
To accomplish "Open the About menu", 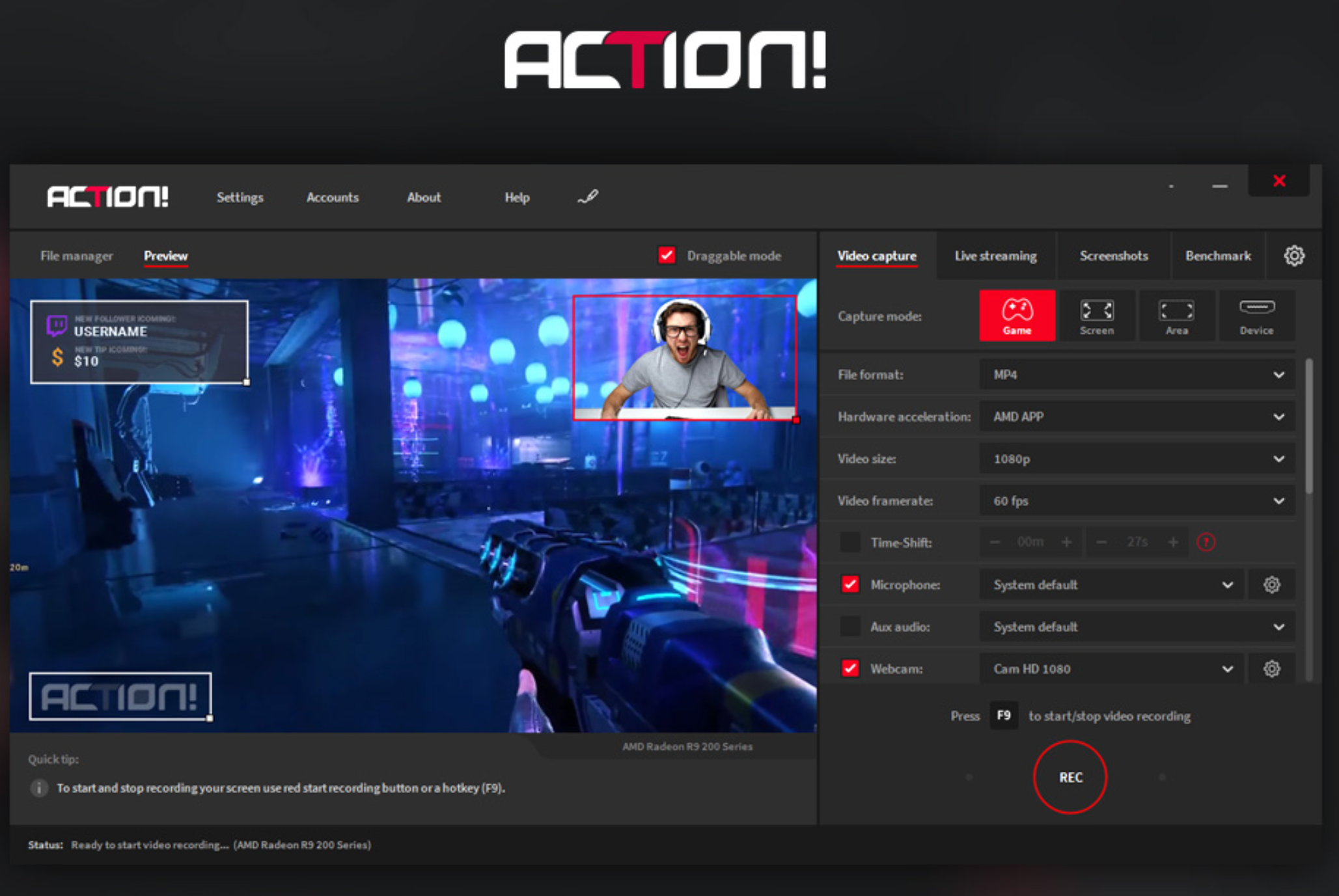I will pos(424,197).
